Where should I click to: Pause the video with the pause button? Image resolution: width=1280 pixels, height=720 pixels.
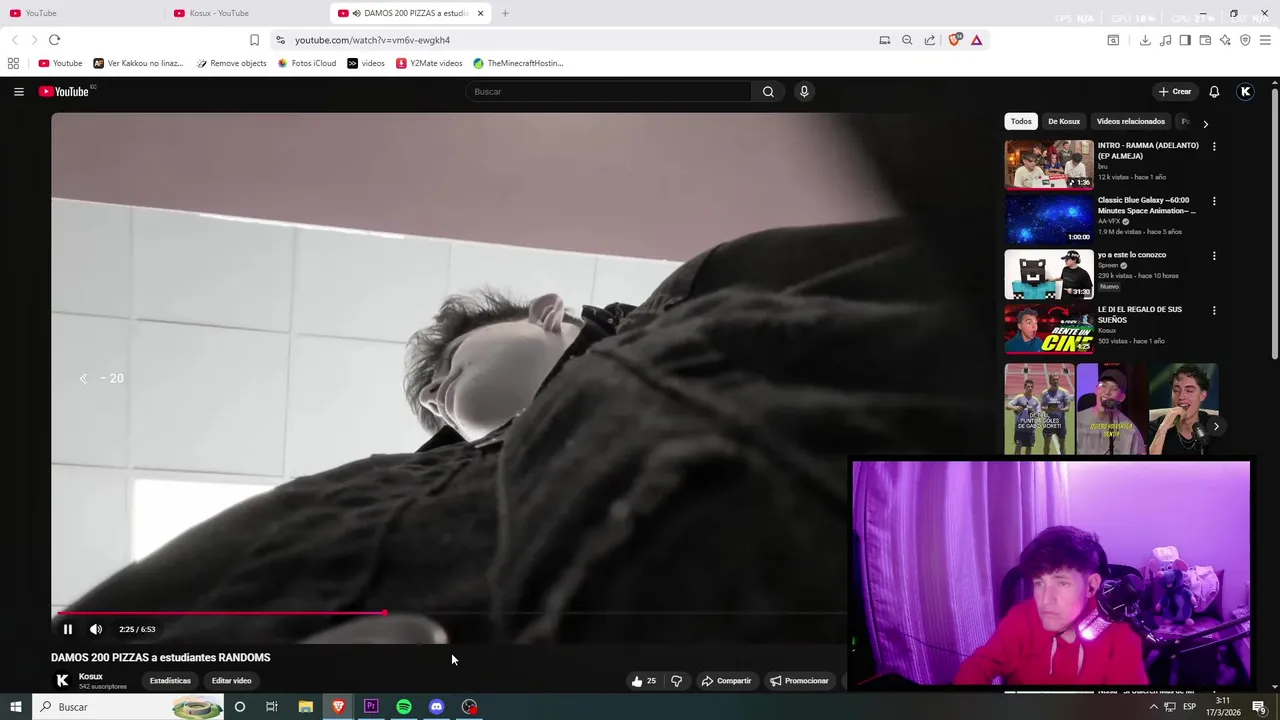click(68, 629)
